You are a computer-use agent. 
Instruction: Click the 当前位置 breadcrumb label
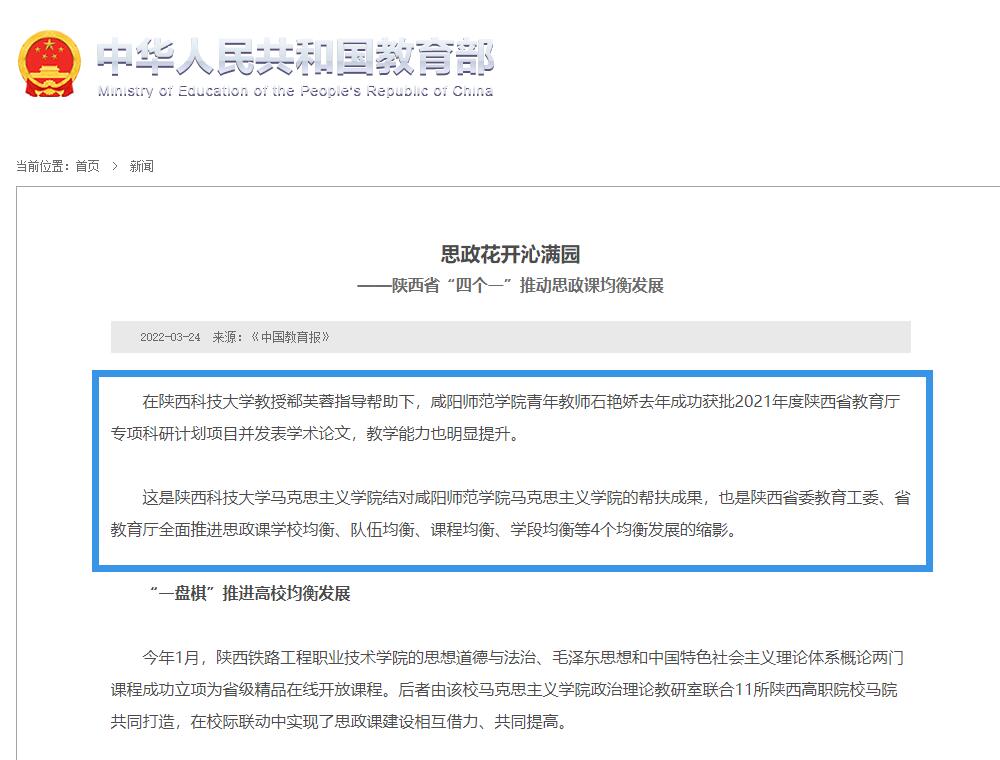(43, 166)
